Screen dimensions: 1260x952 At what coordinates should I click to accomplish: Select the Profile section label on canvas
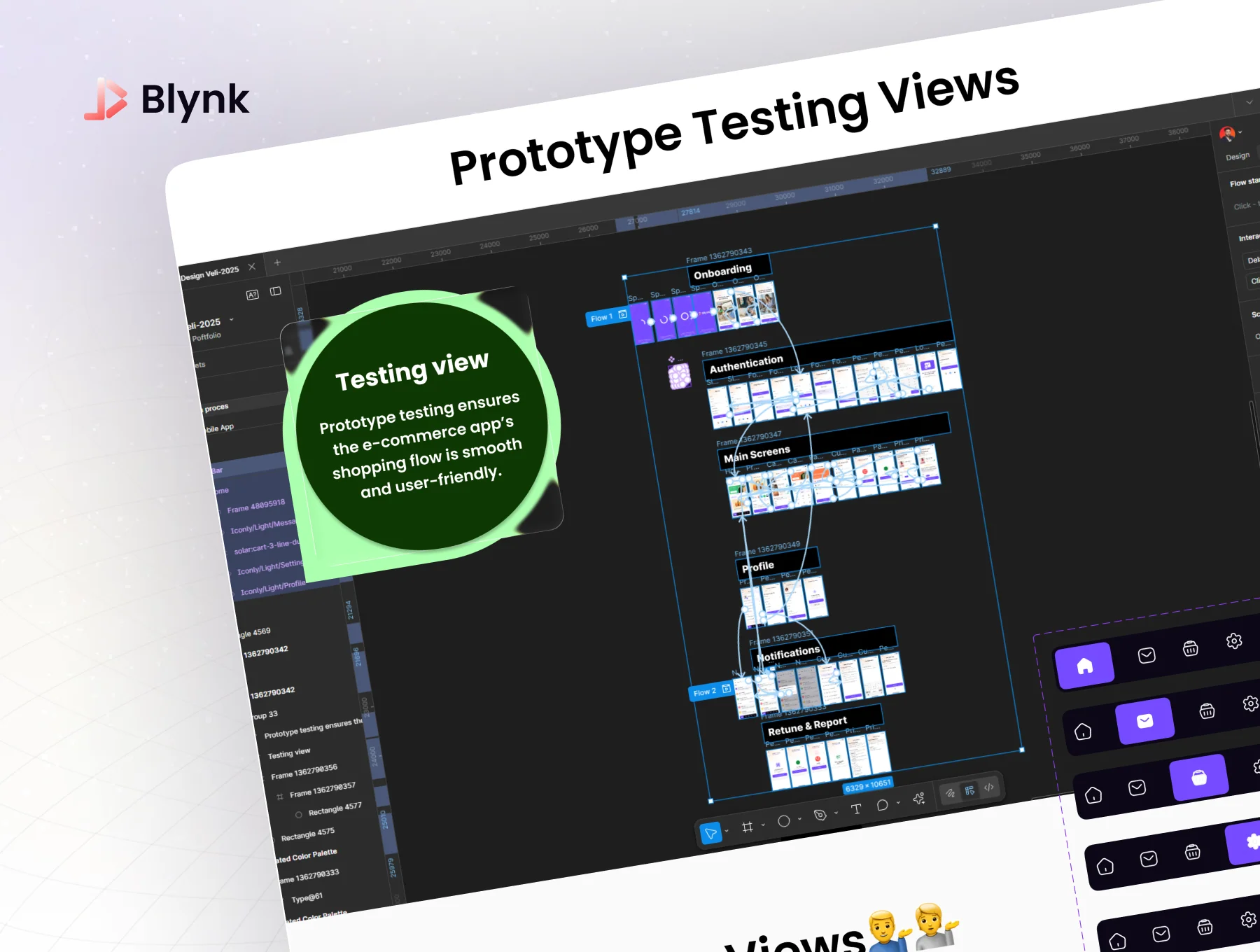pos(758,566)
